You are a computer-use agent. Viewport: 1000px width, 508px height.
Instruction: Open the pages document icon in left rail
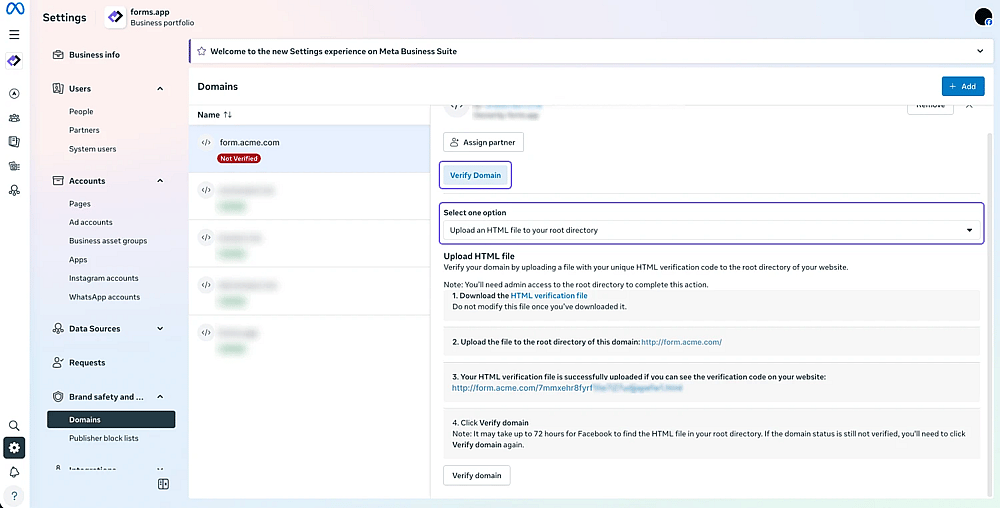pos(14,142)
